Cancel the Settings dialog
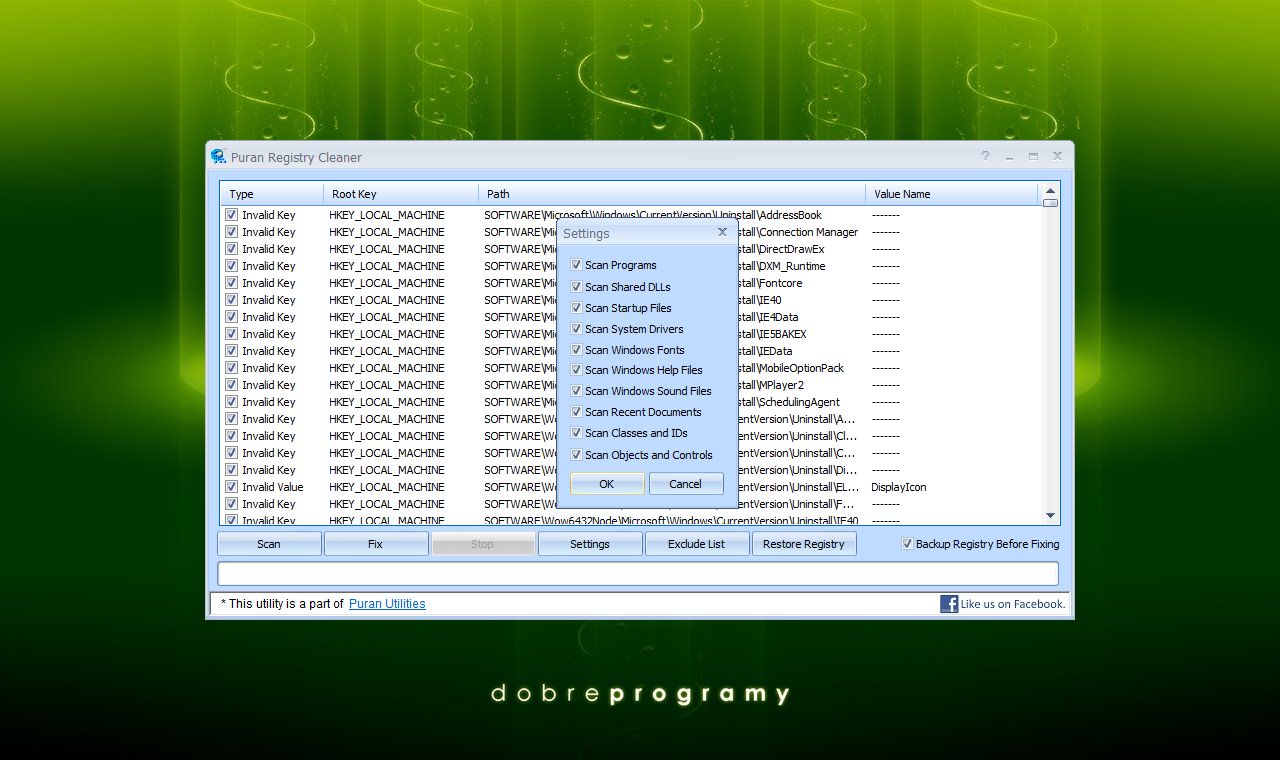1280x760 pixels. [x=686, y=484]
